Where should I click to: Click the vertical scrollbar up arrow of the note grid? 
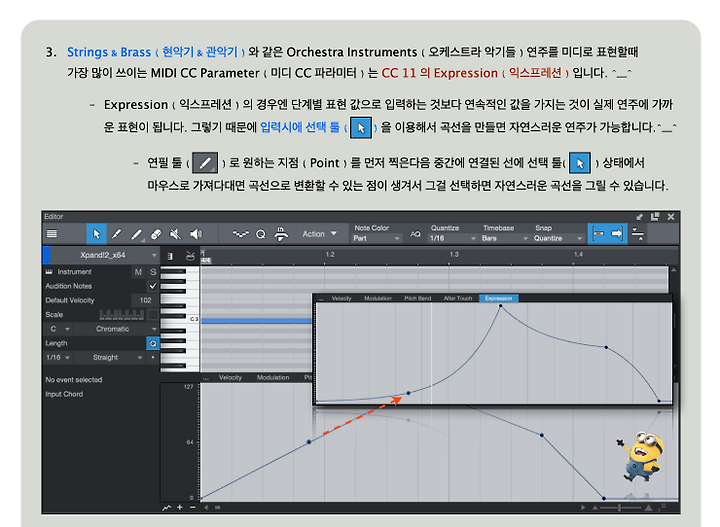click(x=674, y=270)
